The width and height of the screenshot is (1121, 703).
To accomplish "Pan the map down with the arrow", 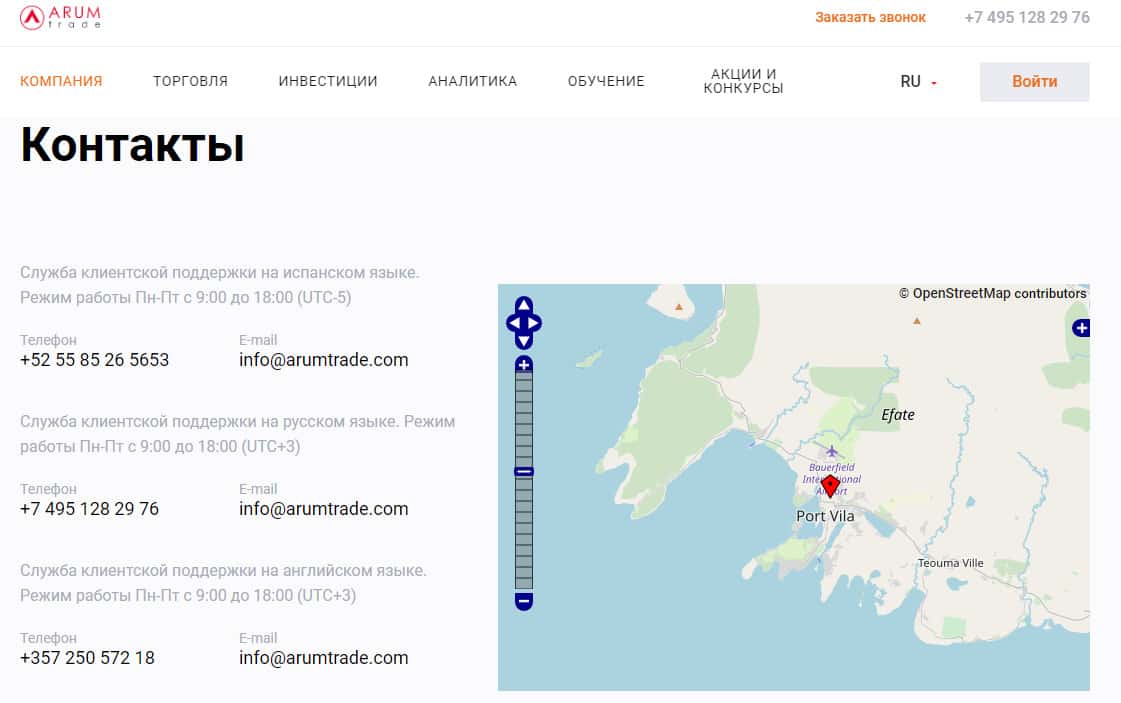I will point(524,341).
